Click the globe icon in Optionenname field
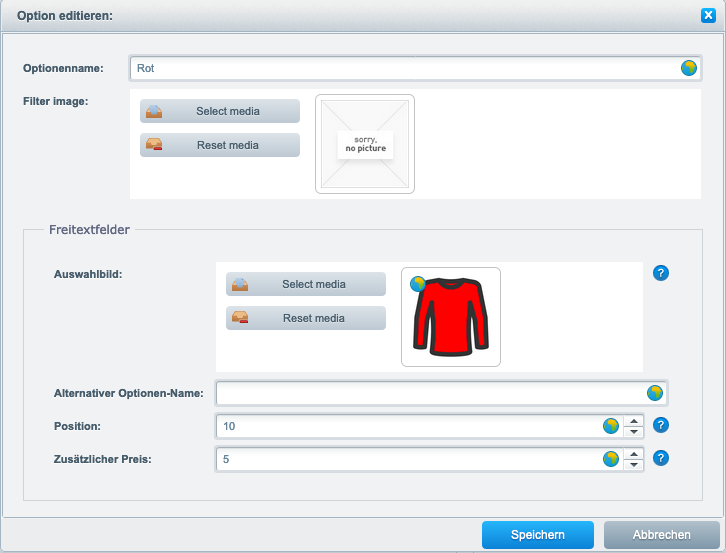 coord(688,68)
